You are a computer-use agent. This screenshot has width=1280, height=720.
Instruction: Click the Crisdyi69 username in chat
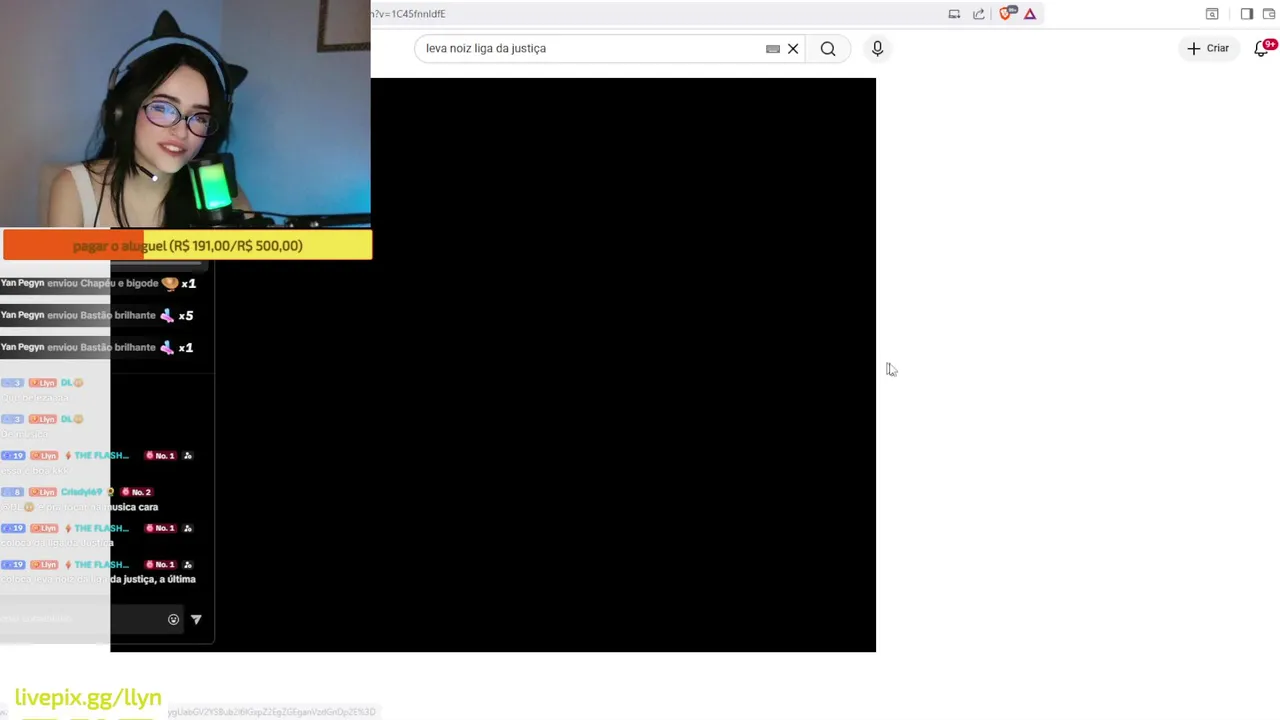[x=82, y=492]
